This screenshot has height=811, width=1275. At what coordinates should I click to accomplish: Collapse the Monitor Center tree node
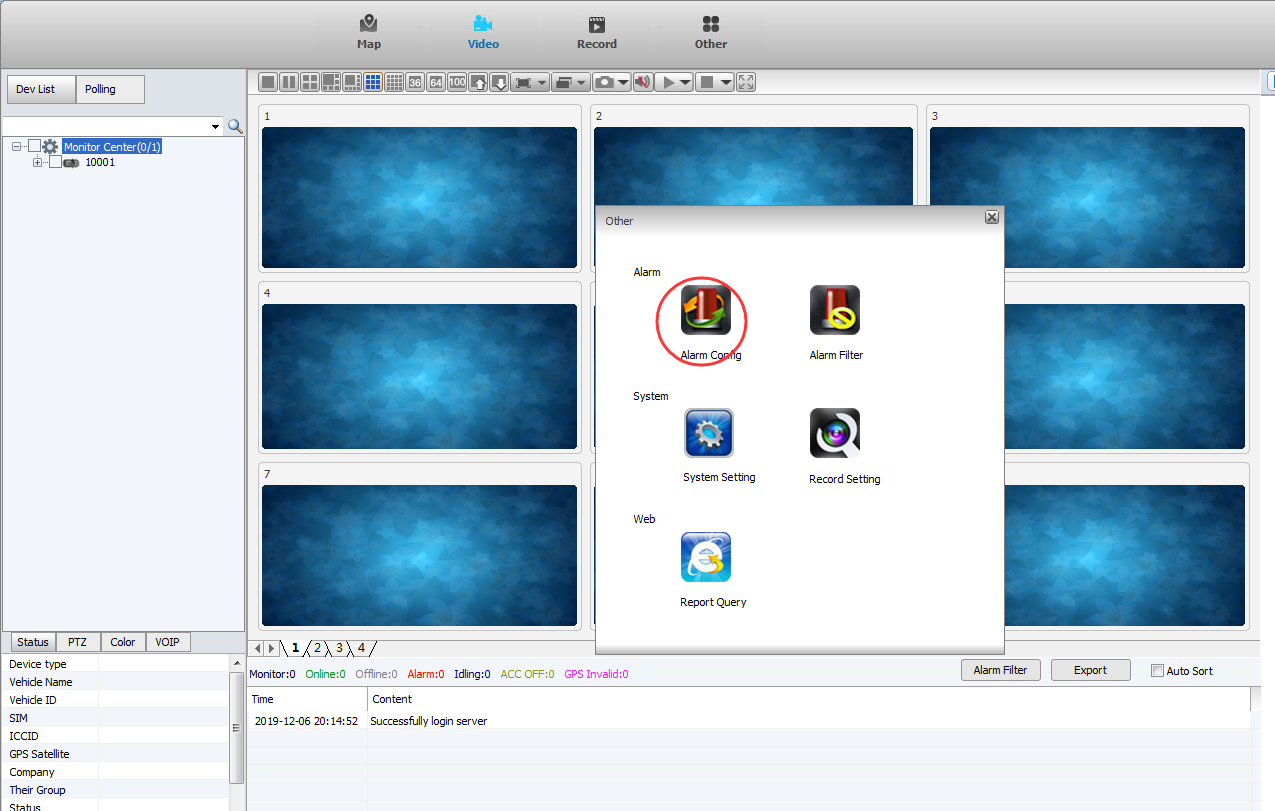[x=17, y=146]
